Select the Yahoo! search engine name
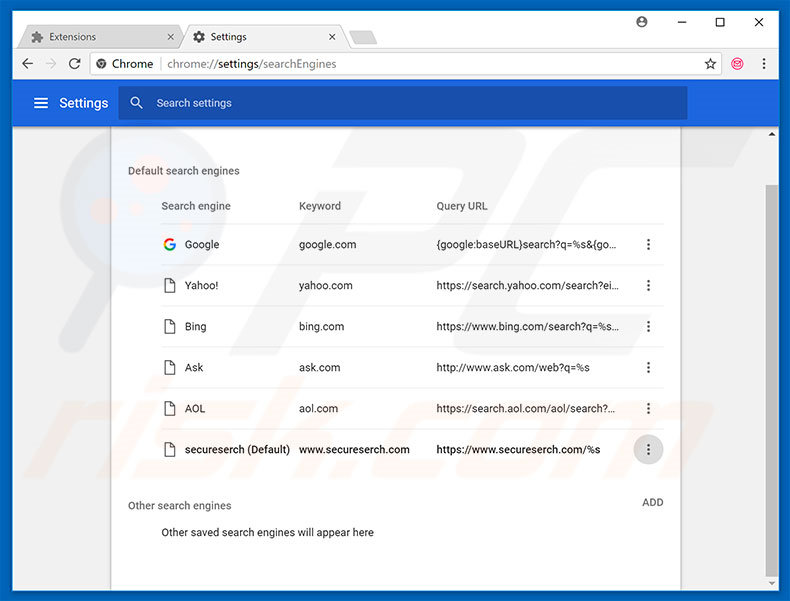 (x=201, y=286)
